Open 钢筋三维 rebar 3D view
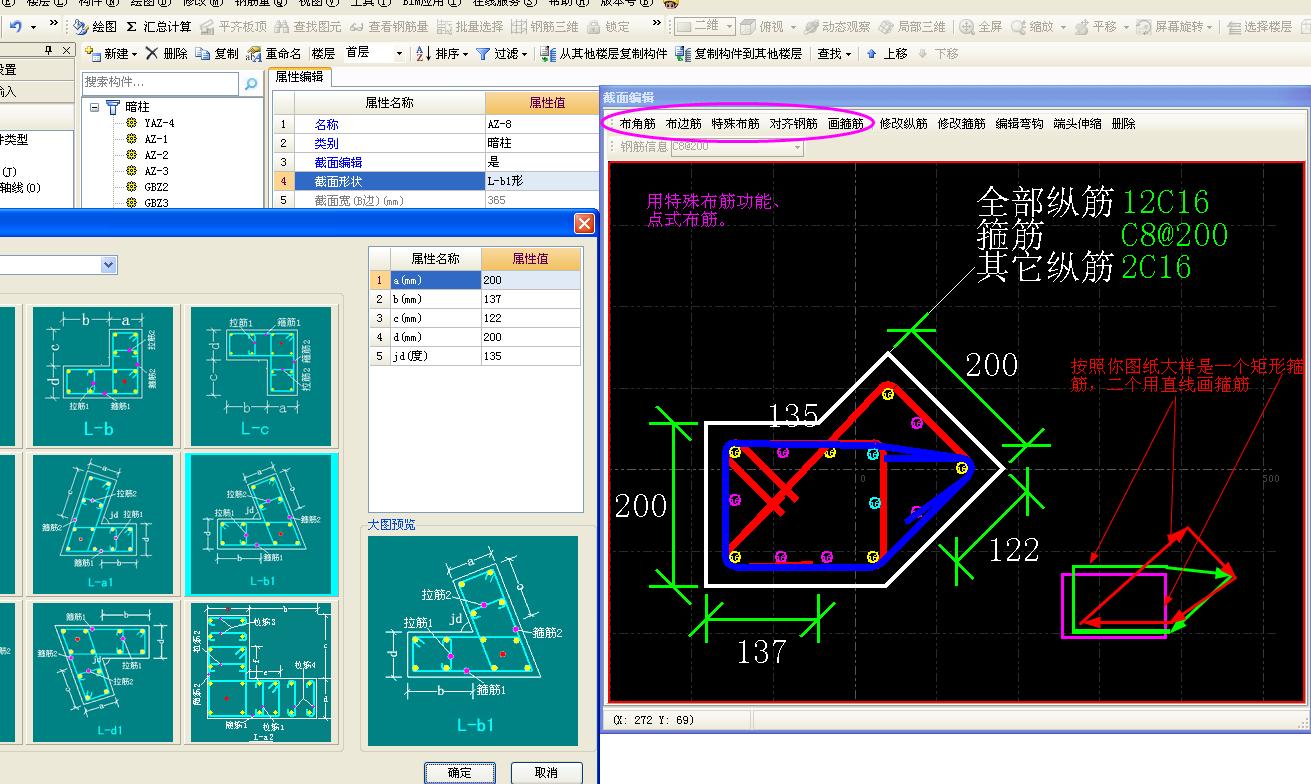This screenshot has height=784, width=1311. [x=545, y=27]
